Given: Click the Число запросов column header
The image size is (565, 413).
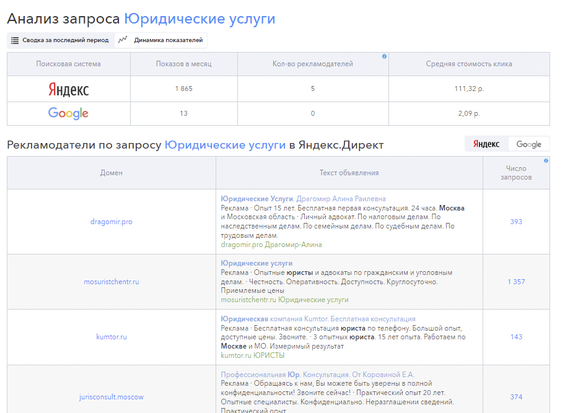Looking at the screenshot, I should pos(516,173).
